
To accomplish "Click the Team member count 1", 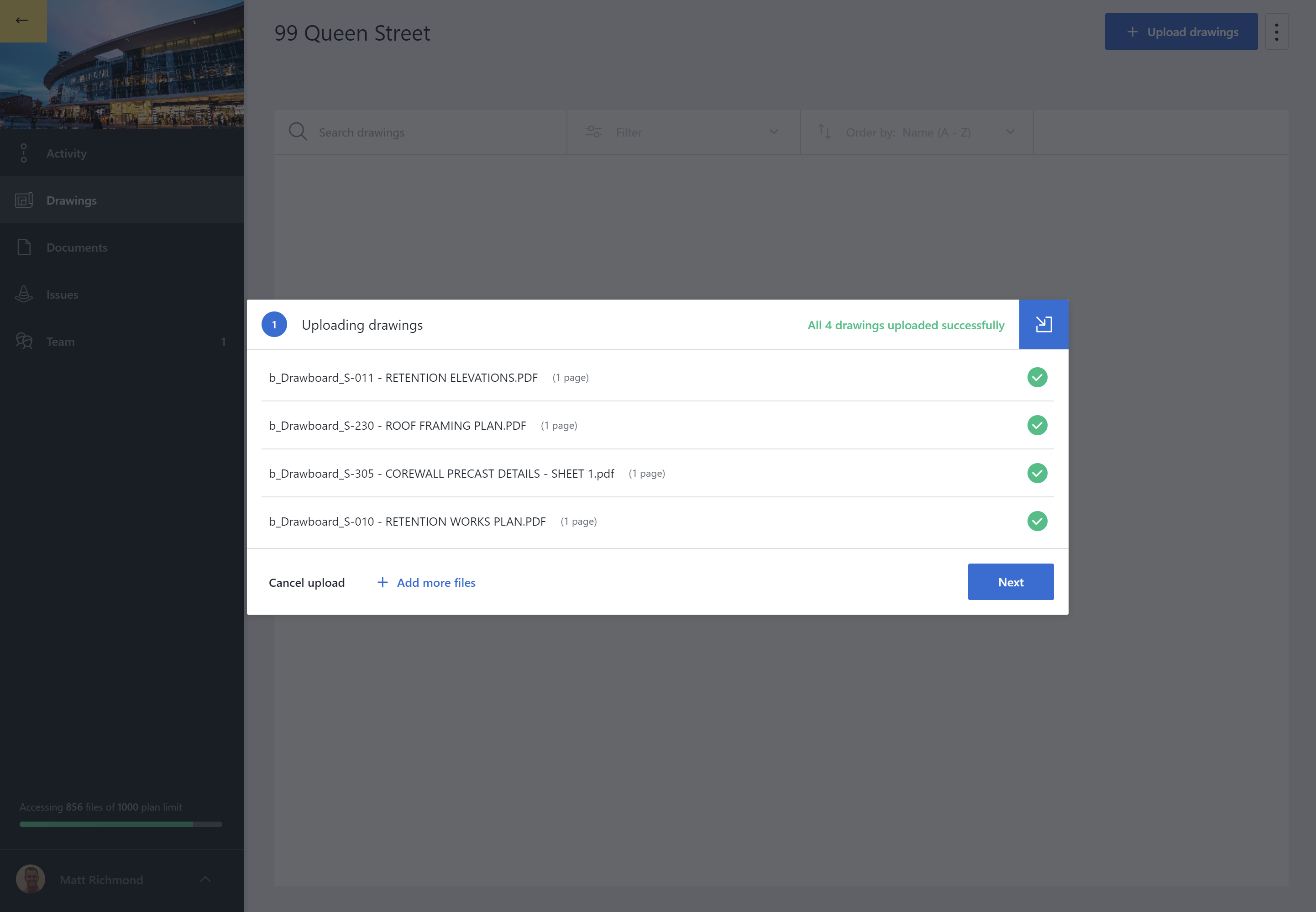I will click(223, 342).
